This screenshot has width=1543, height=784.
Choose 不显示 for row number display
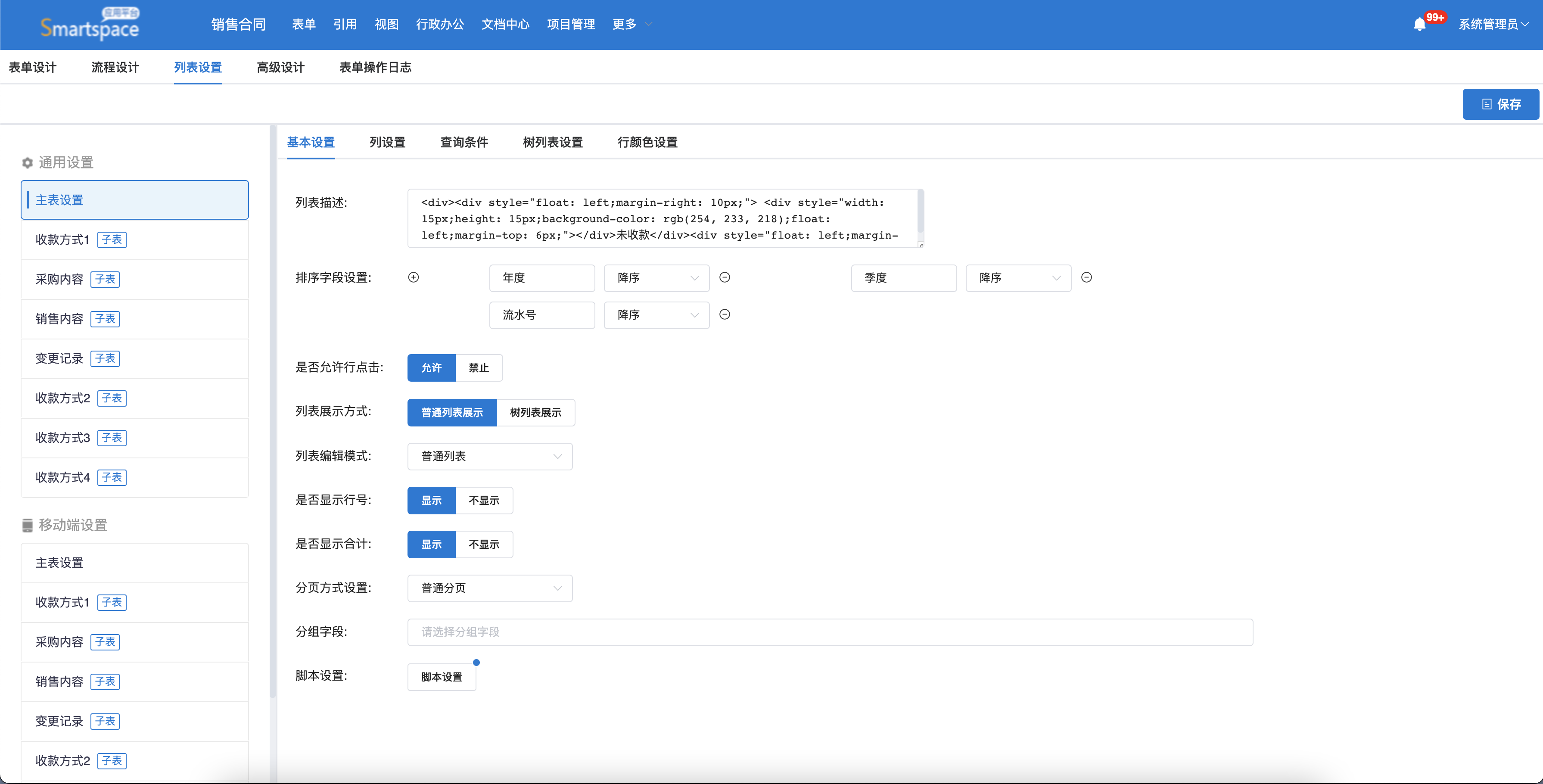pyautogui.click(x=483, y=501)
